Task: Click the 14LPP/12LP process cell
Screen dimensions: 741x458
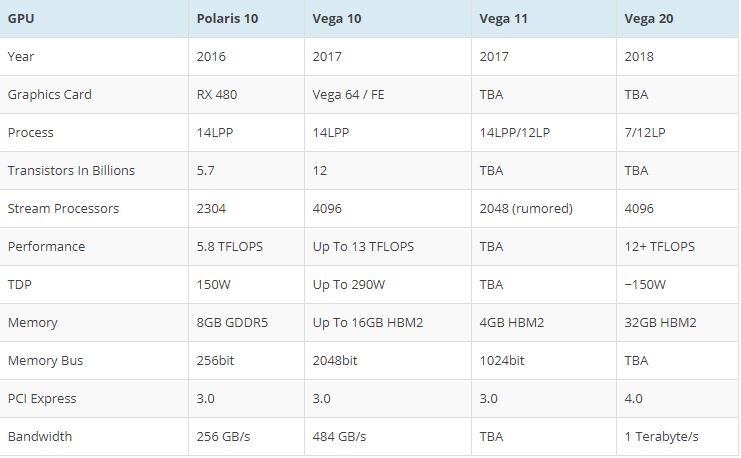Action: pos(520,132)
